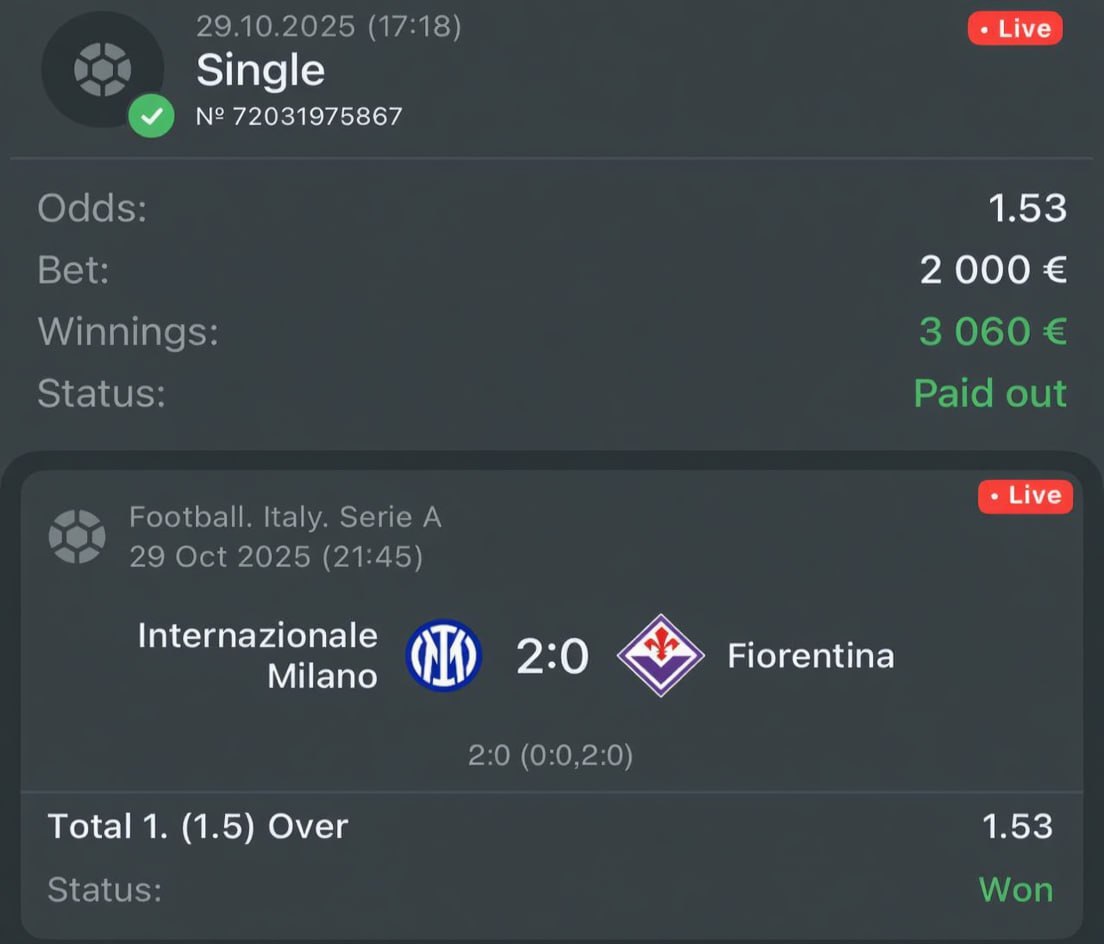The image size is (1104, 944).
Task: Click the green Won status text
Action: 1015,889
